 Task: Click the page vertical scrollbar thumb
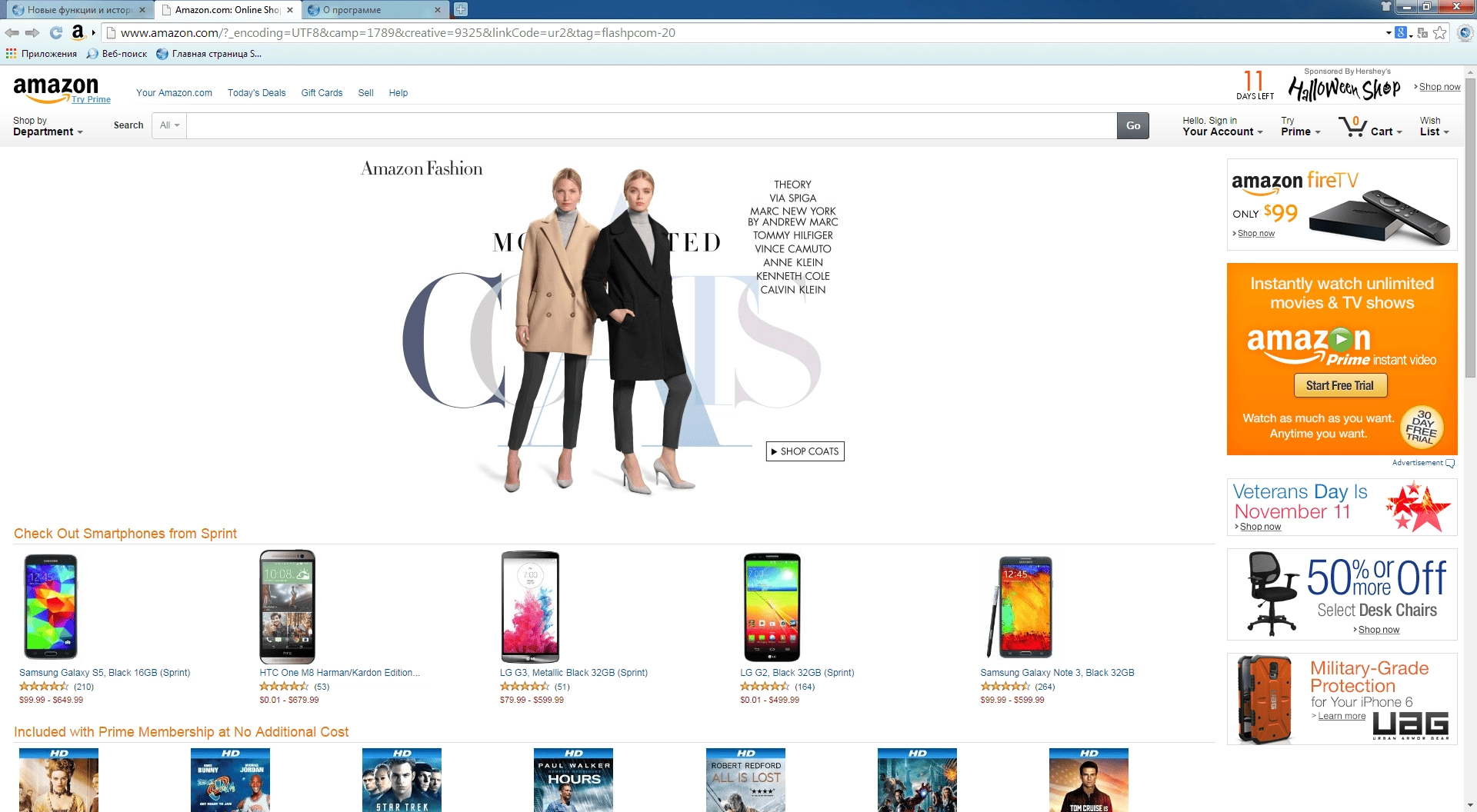tap(1470, 227)
